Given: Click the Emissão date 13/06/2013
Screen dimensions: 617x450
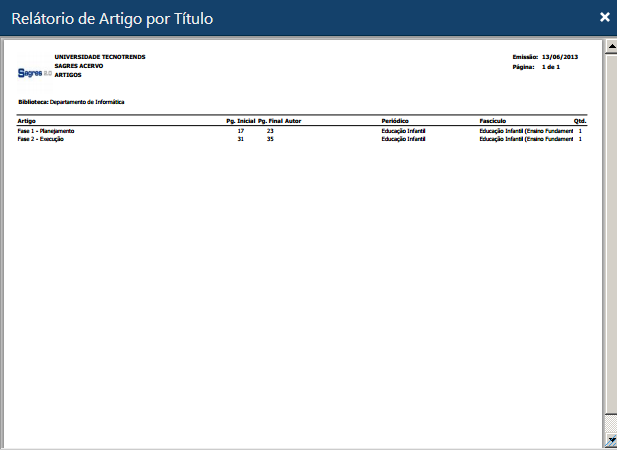Looking at the screenshot, I should pyautogui.click(x=560, y=57).
